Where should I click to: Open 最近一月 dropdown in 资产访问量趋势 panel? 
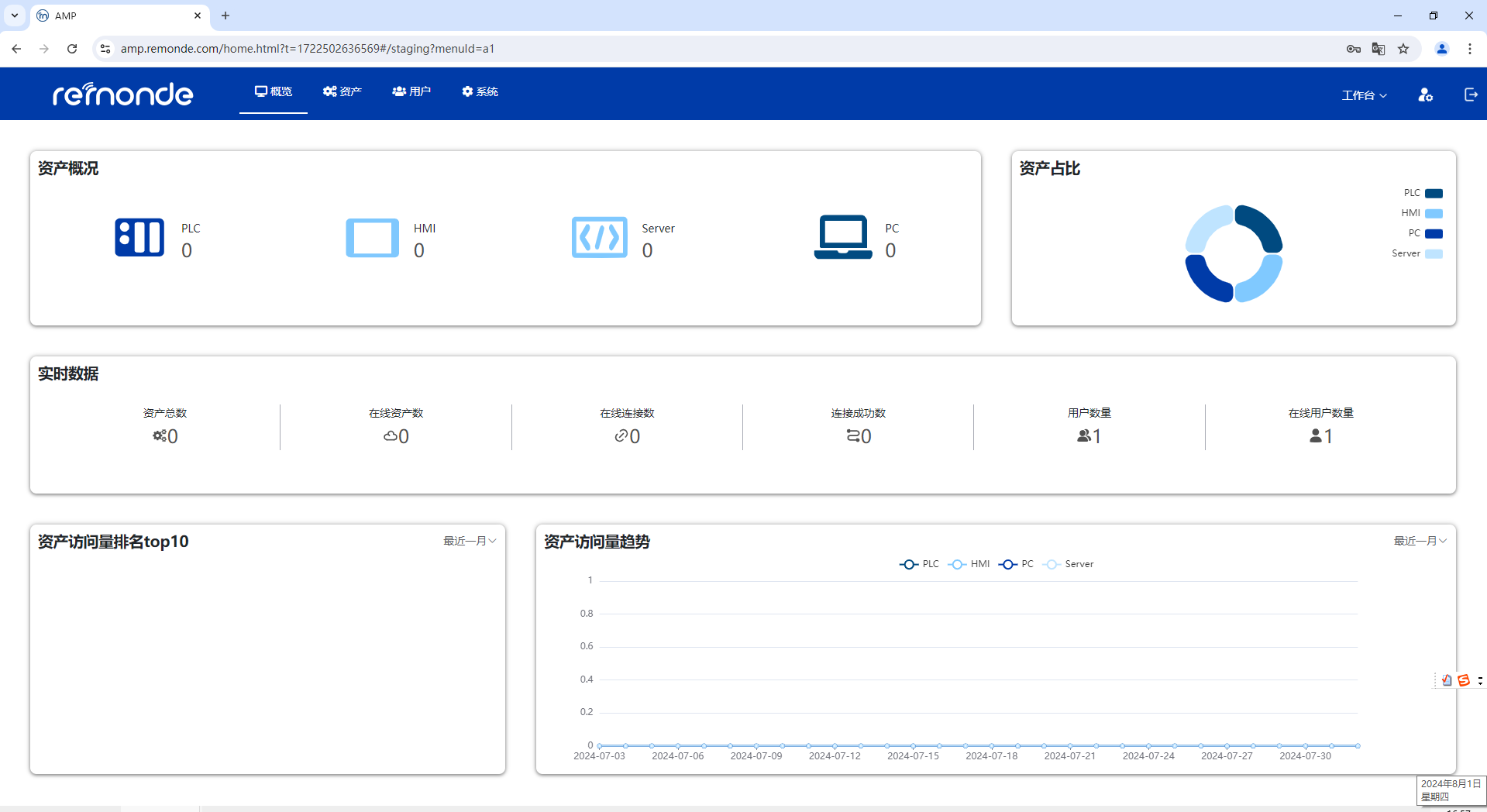click(1420, 541)
